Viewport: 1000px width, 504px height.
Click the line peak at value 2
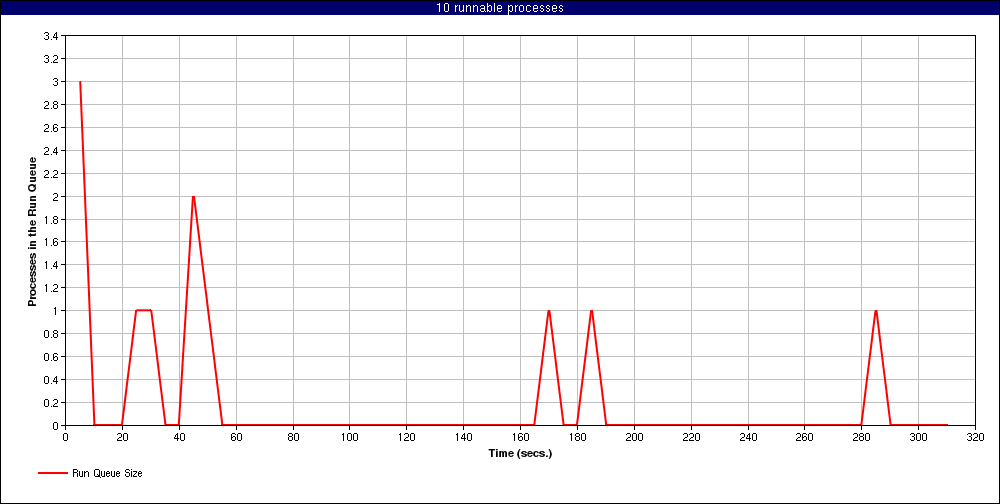(193, 196)
